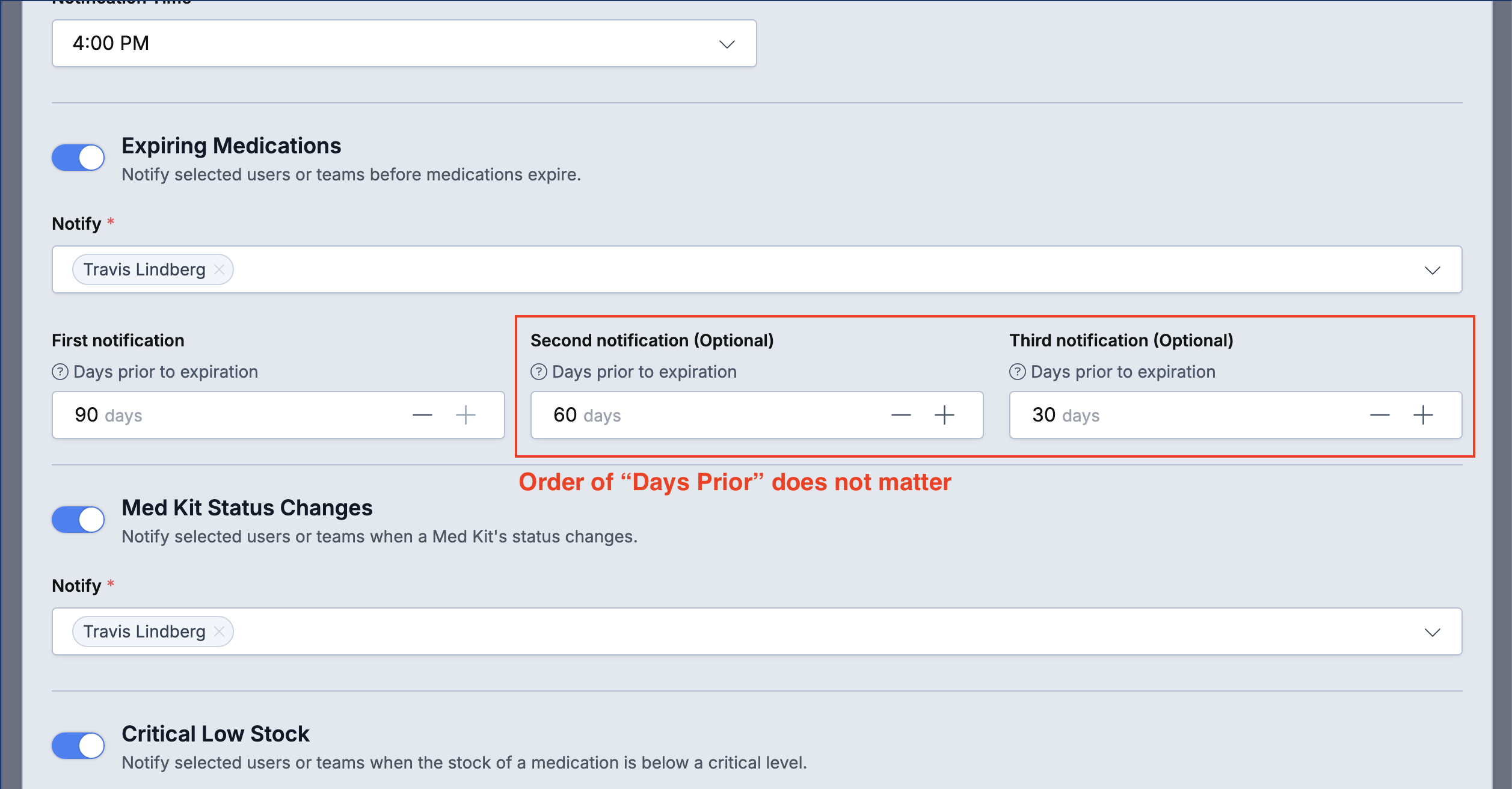Decrease second notification days with minus icon
The height and width of the screenshot is (789, 1512).
tap(901, 415)
